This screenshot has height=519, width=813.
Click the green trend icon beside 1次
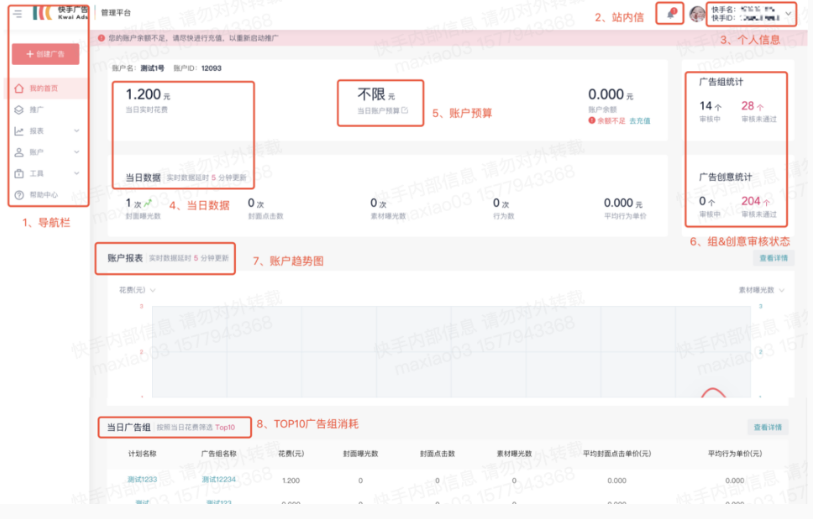pos(148,203)
